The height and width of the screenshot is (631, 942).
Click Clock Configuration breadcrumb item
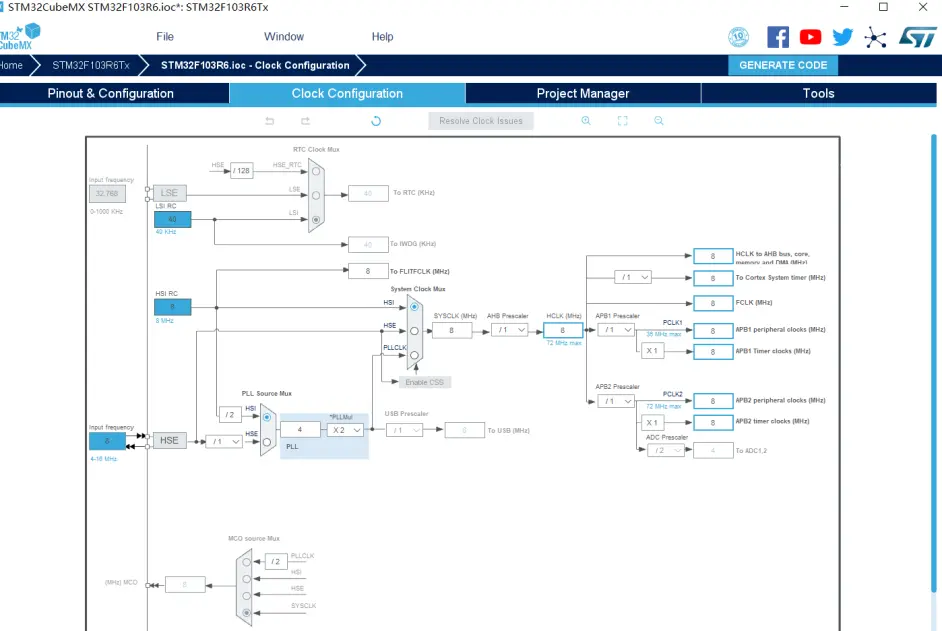pos(255,65)
